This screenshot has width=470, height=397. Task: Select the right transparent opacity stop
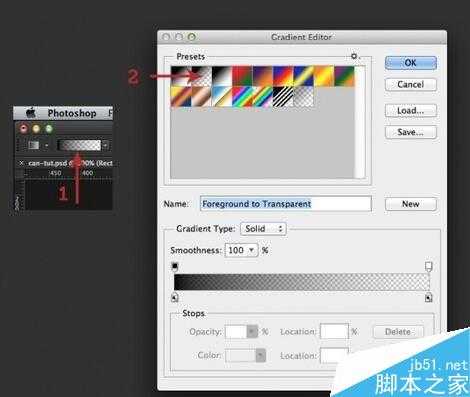click(x=429, y=266)
